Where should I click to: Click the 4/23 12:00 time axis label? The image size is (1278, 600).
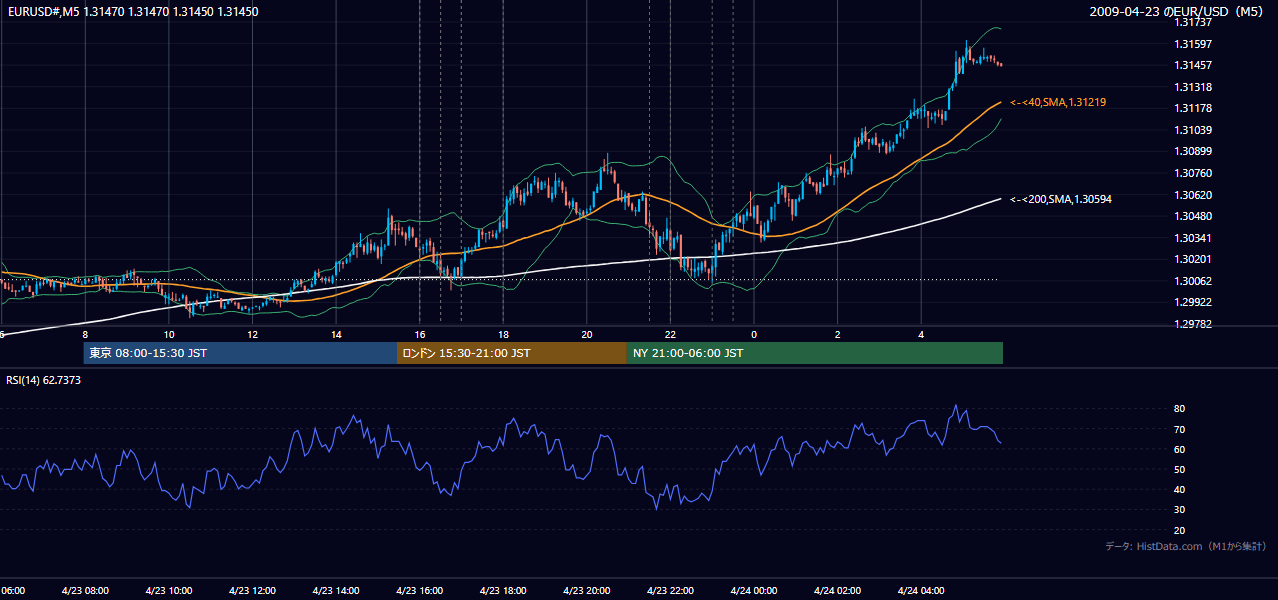pos(252,591)
